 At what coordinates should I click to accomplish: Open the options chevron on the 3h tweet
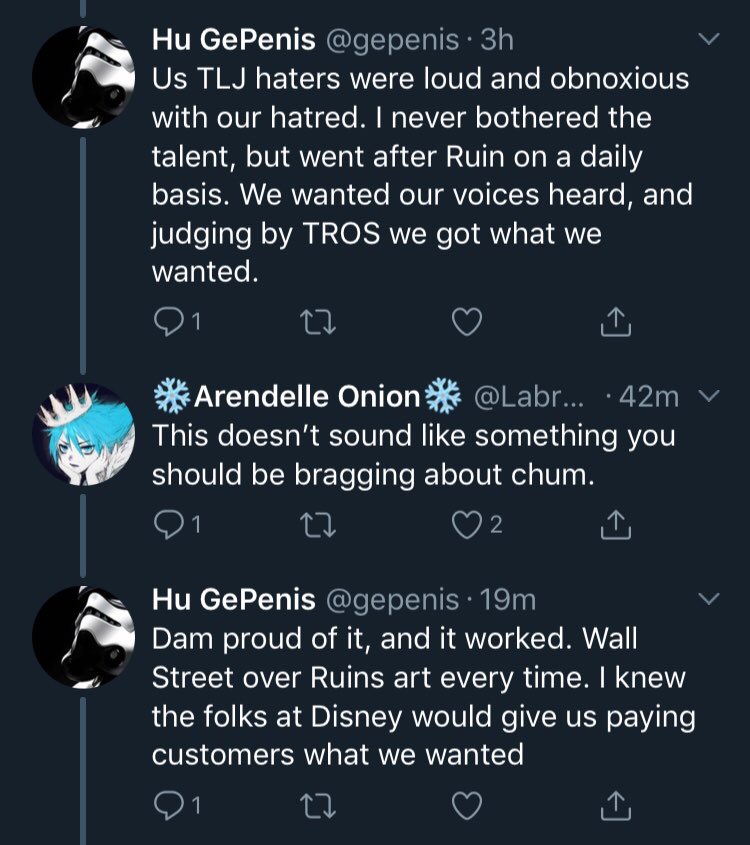click(x=708, y=40)
